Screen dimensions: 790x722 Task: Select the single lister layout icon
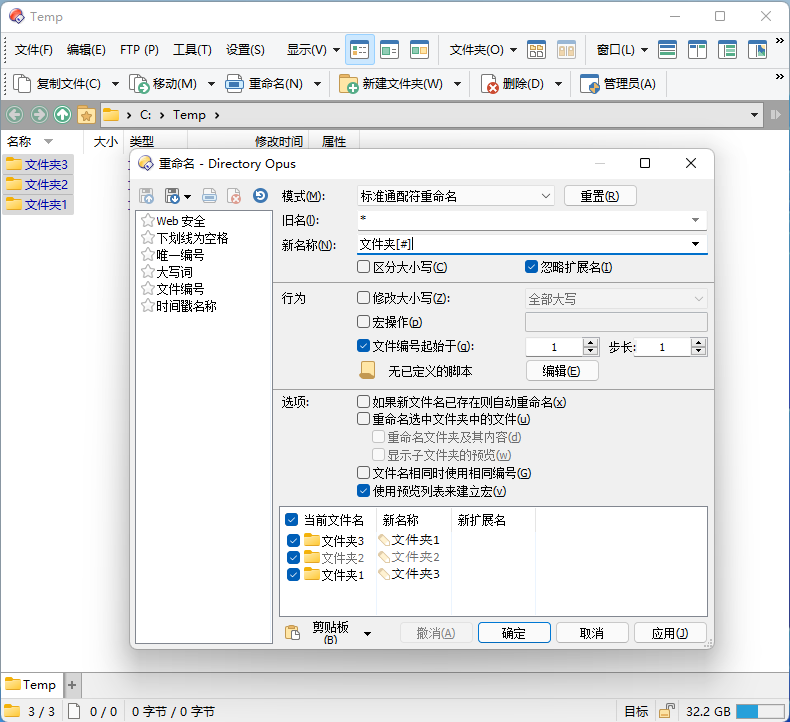pos(668,50)
